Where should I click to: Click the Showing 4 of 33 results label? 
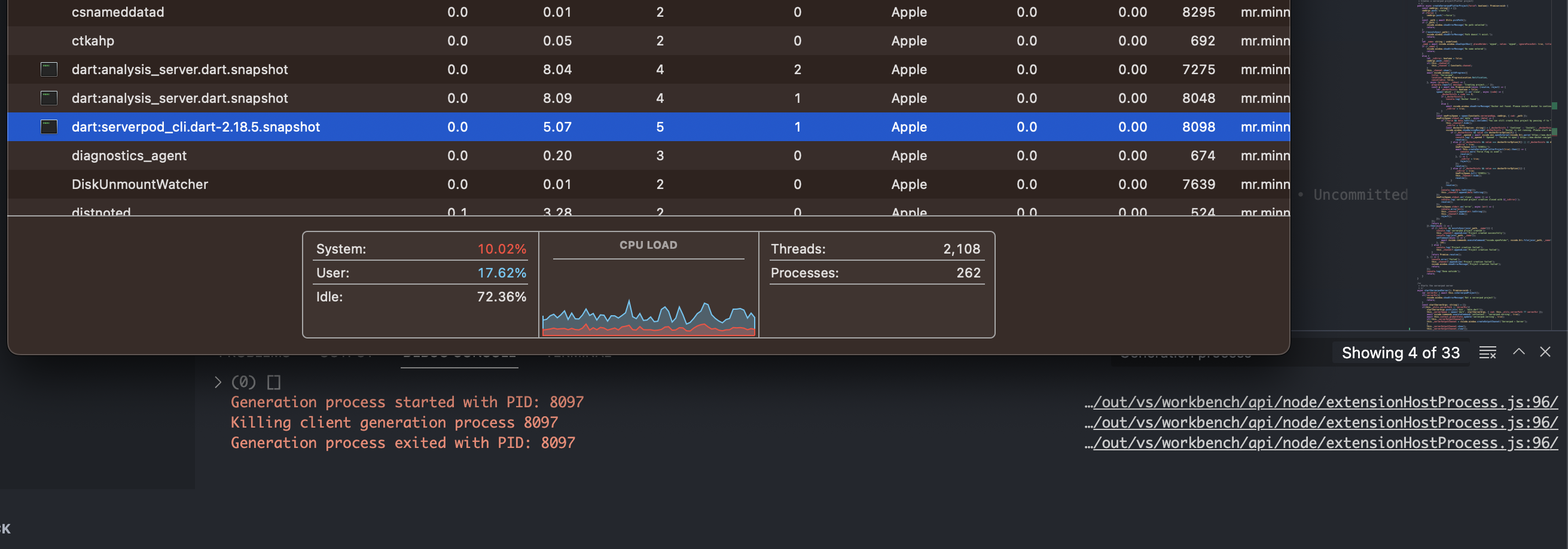click(x=1401, y=352)
